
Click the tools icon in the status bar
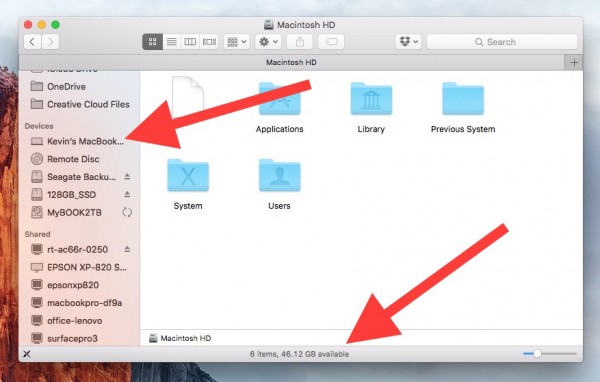click(27, 354)
